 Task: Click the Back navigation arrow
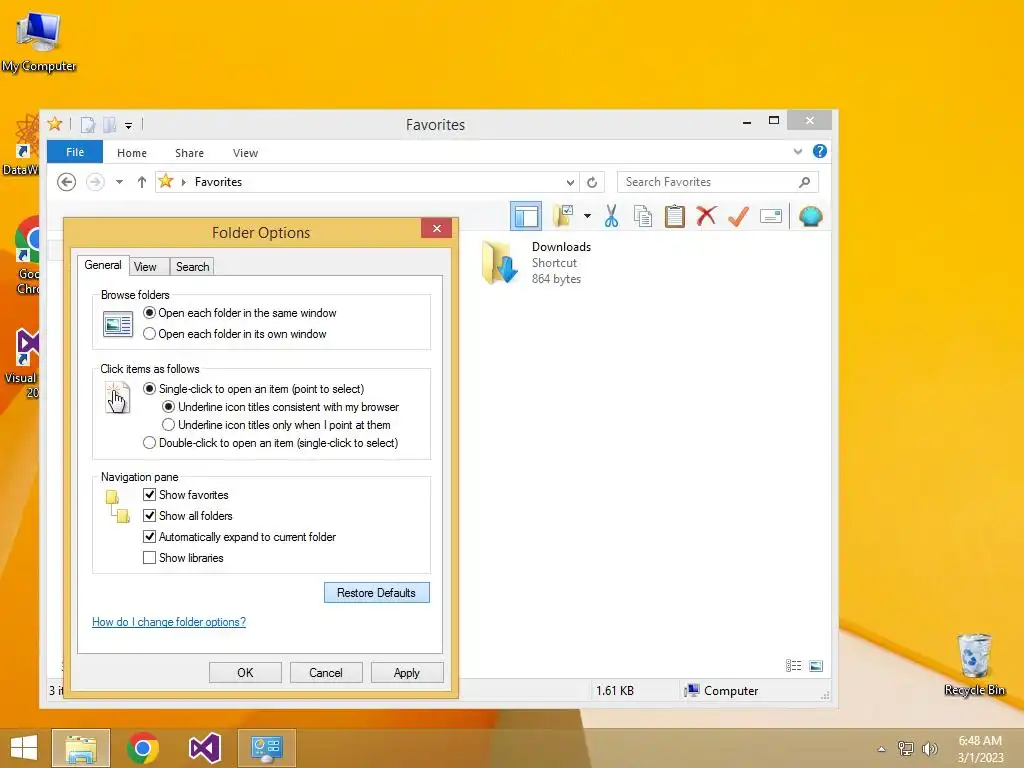[x=66, y=182]
